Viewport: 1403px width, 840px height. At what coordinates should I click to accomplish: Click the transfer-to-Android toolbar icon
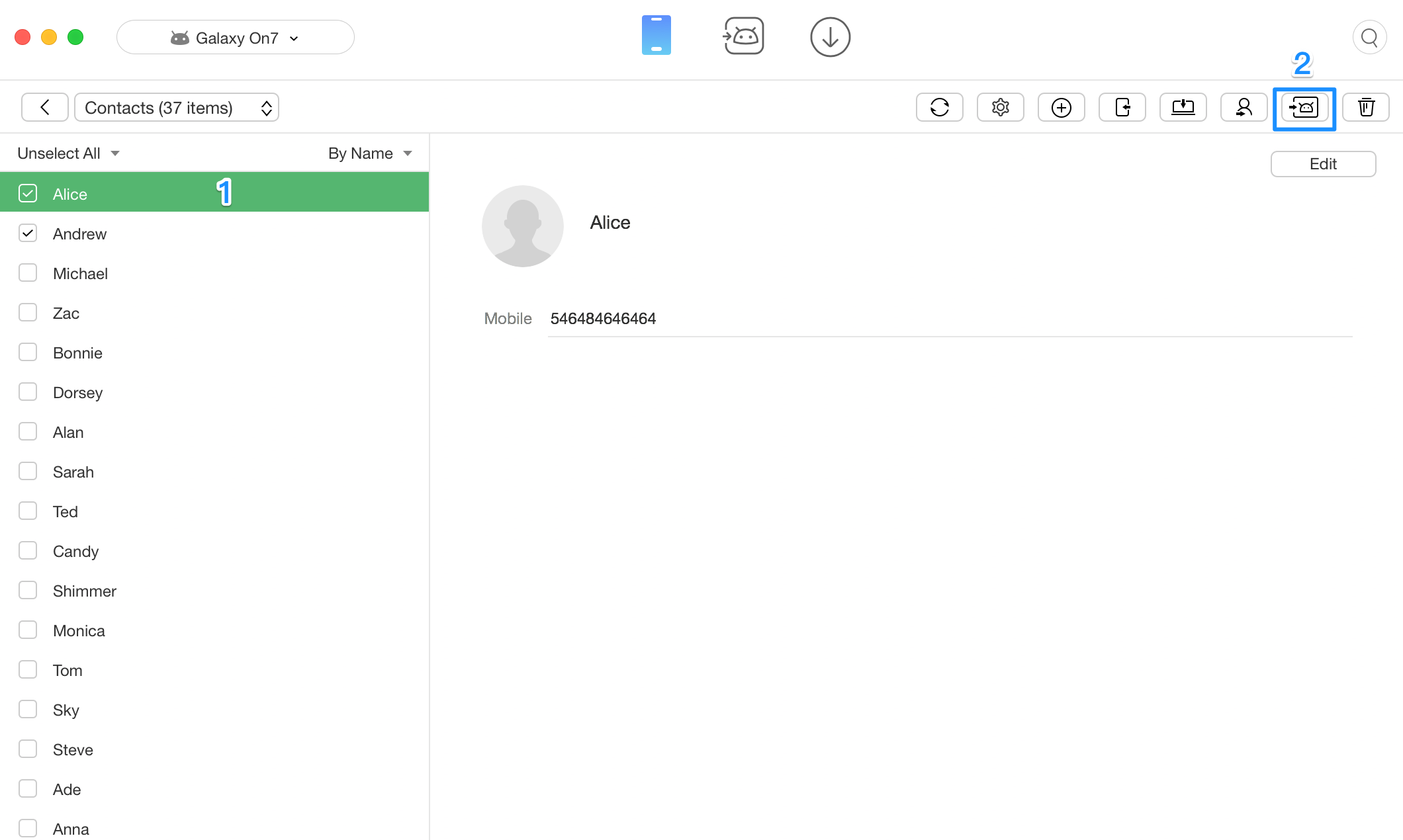coord(1304,107)
